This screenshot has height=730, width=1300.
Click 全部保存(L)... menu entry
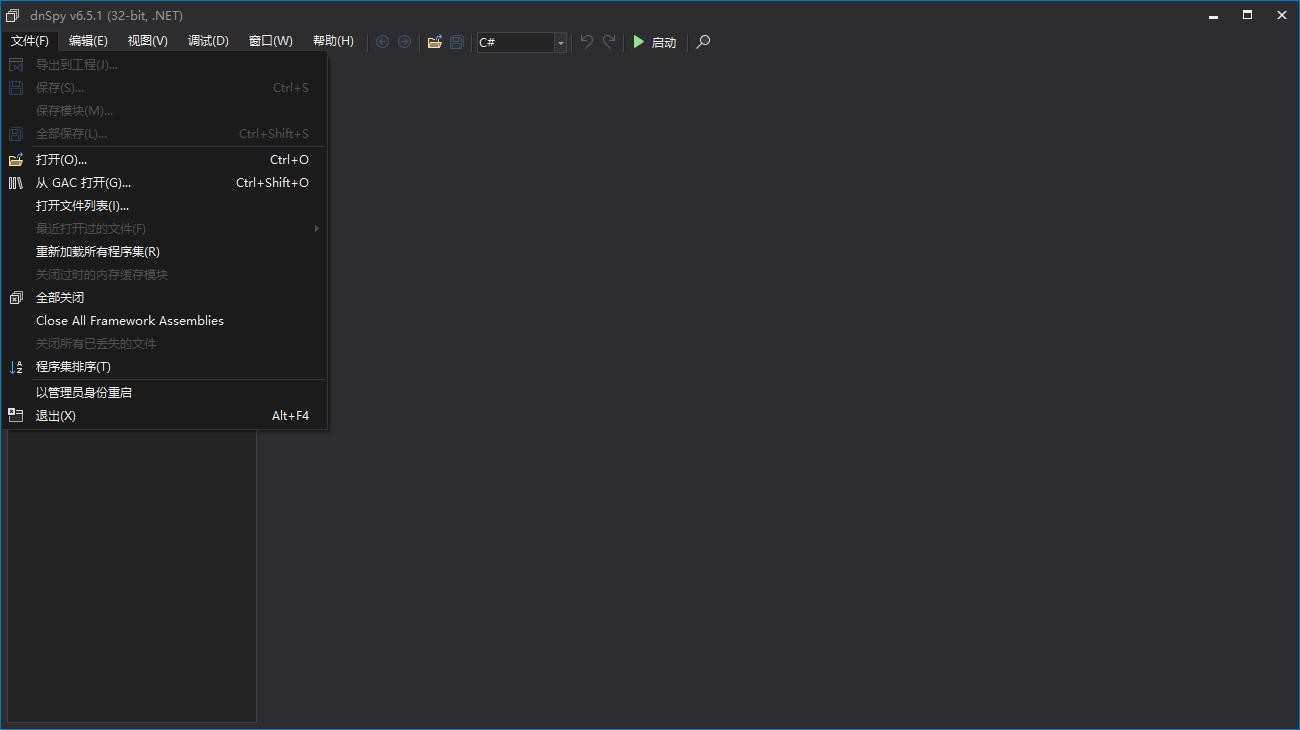coord(166,134)
